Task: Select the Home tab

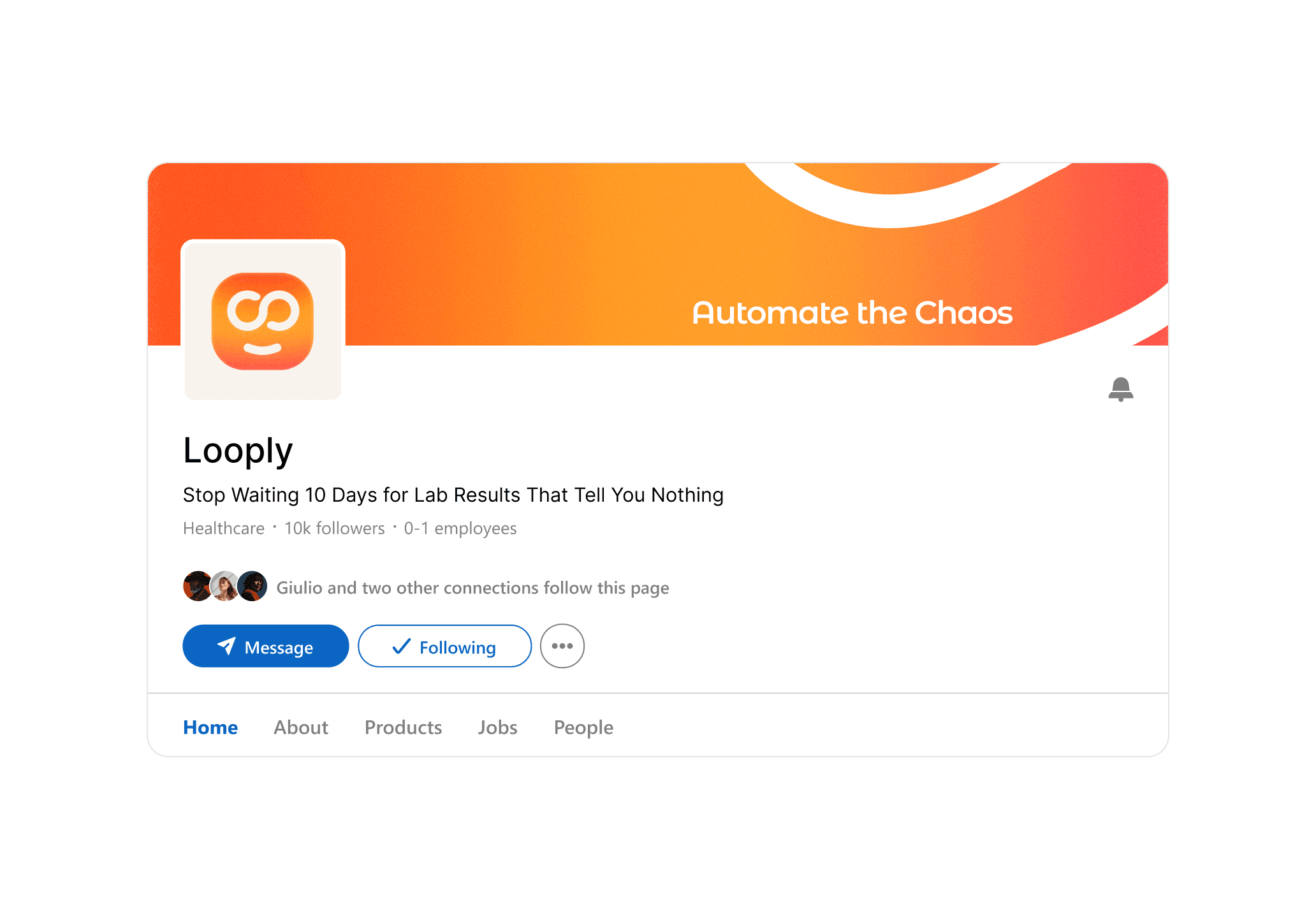Action: click(210, 727)
